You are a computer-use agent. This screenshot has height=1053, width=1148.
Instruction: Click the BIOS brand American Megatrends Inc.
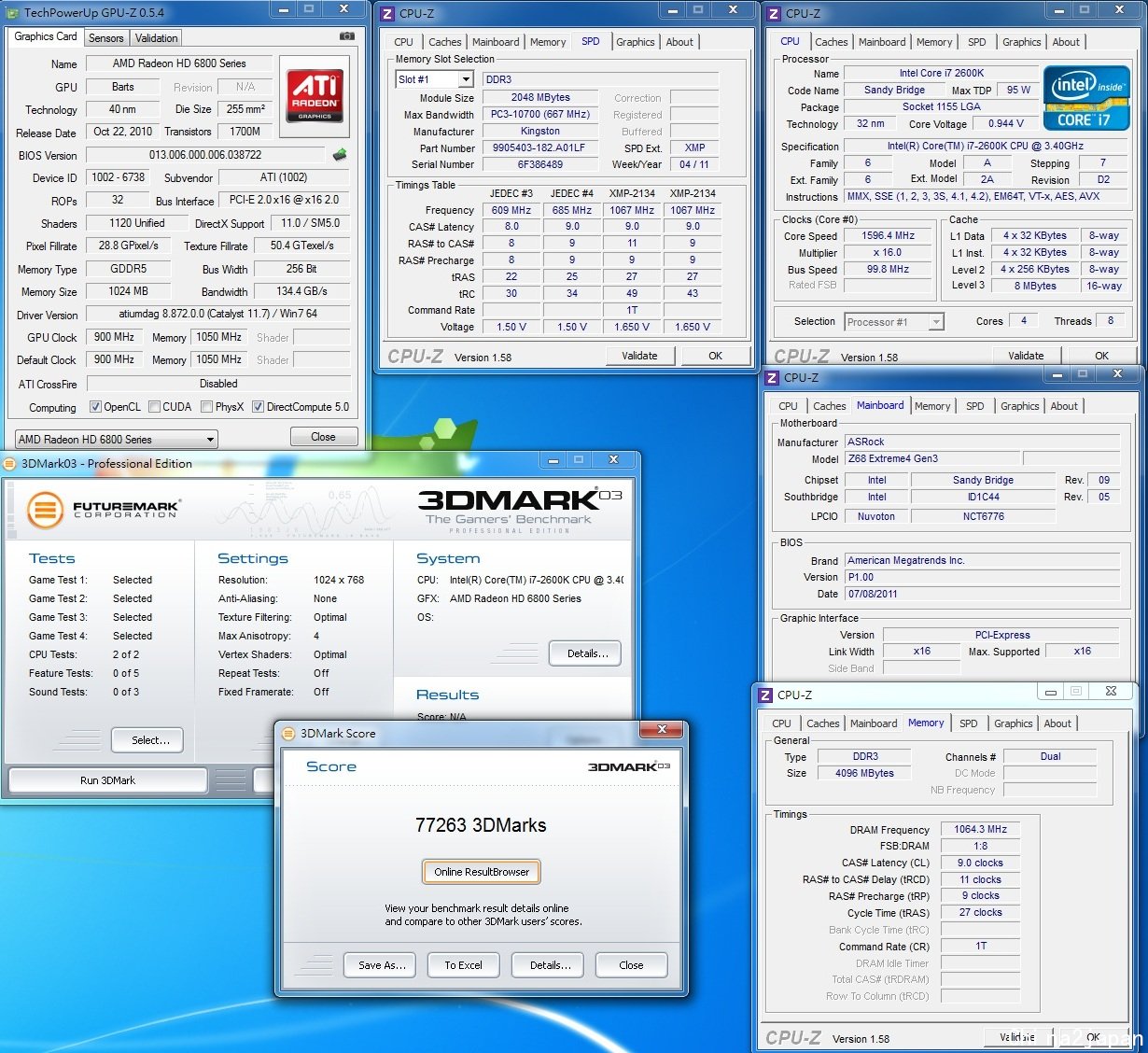[982, 560]
